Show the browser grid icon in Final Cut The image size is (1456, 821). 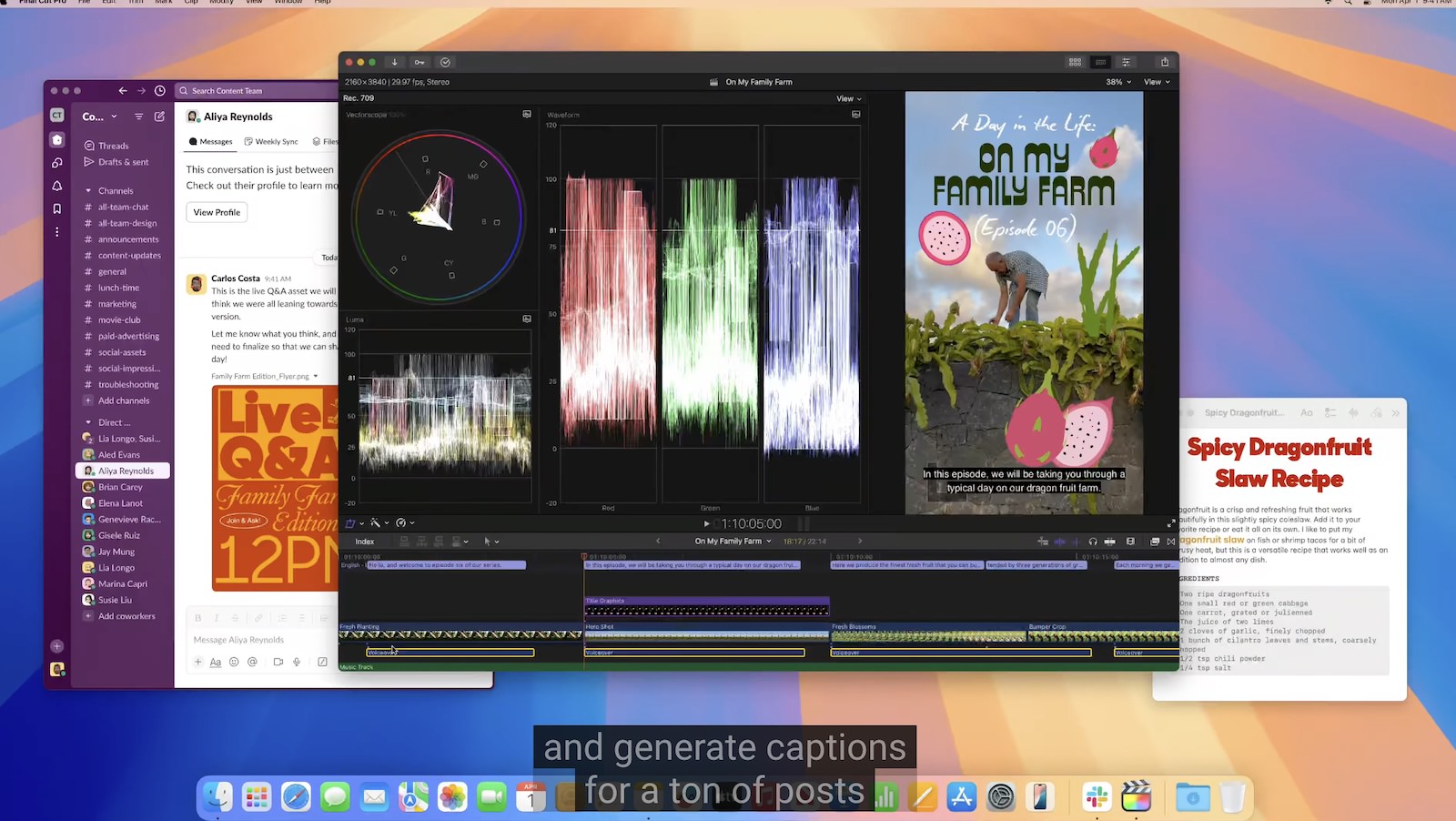(1075, 62)
